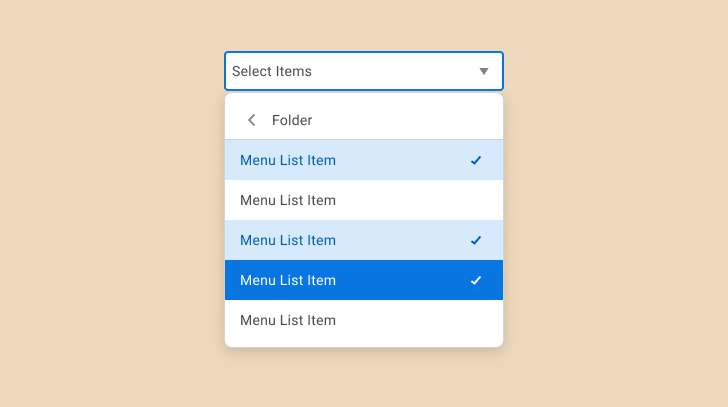Click the third Menu List Item label
This screenshot has width=728, height=407.
[288, 240]
